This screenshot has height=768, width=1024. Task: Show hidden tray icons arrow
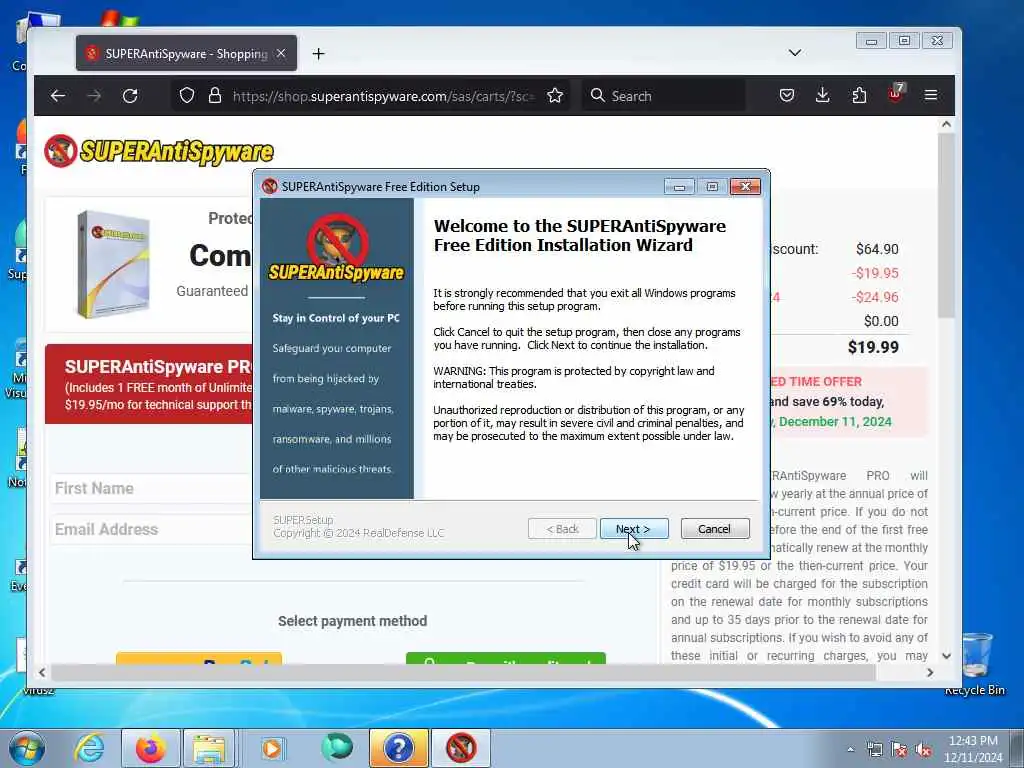(850, 749)
